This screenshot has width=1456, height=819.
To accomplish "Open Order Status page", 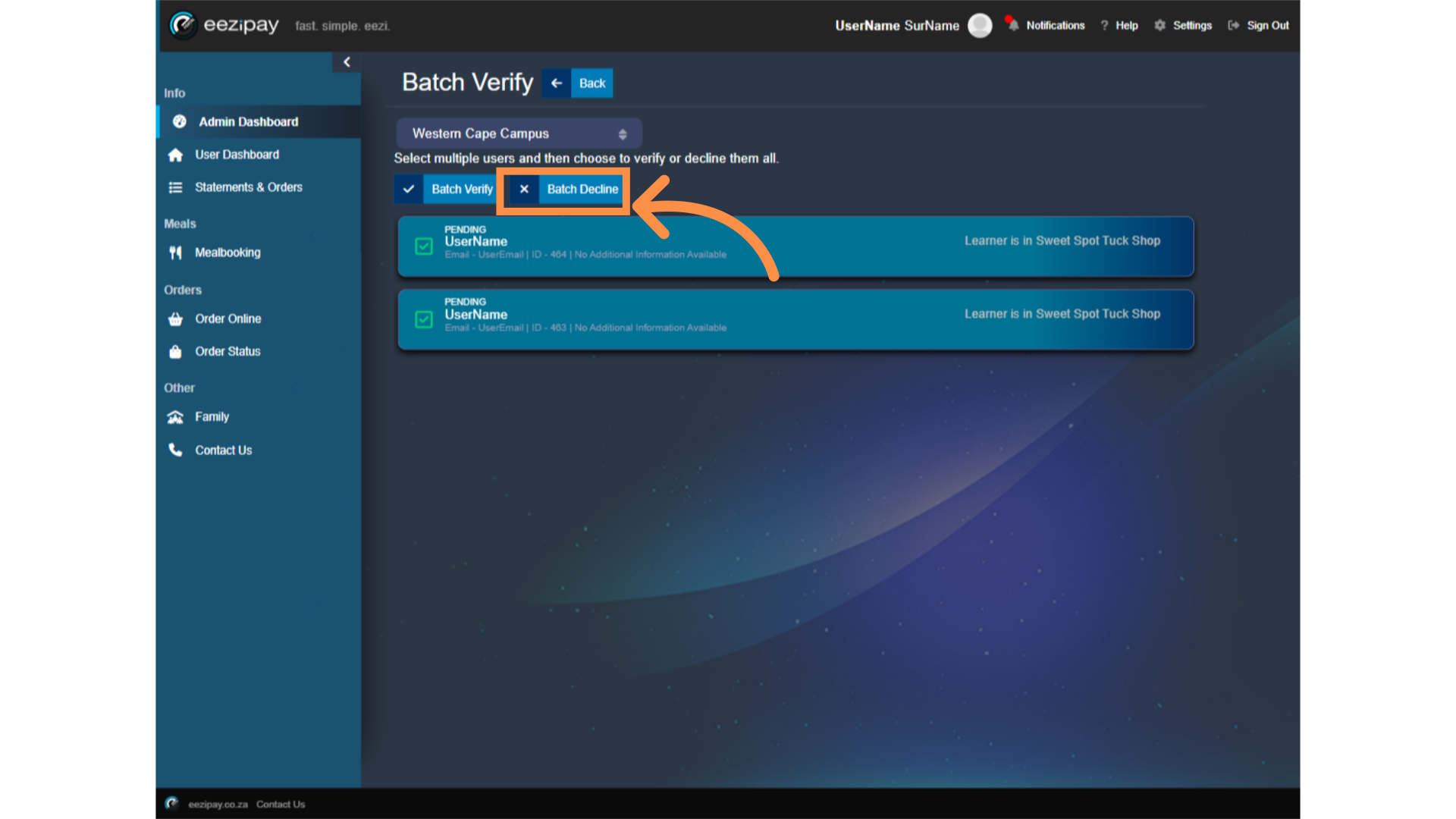I will coord(227,352).
